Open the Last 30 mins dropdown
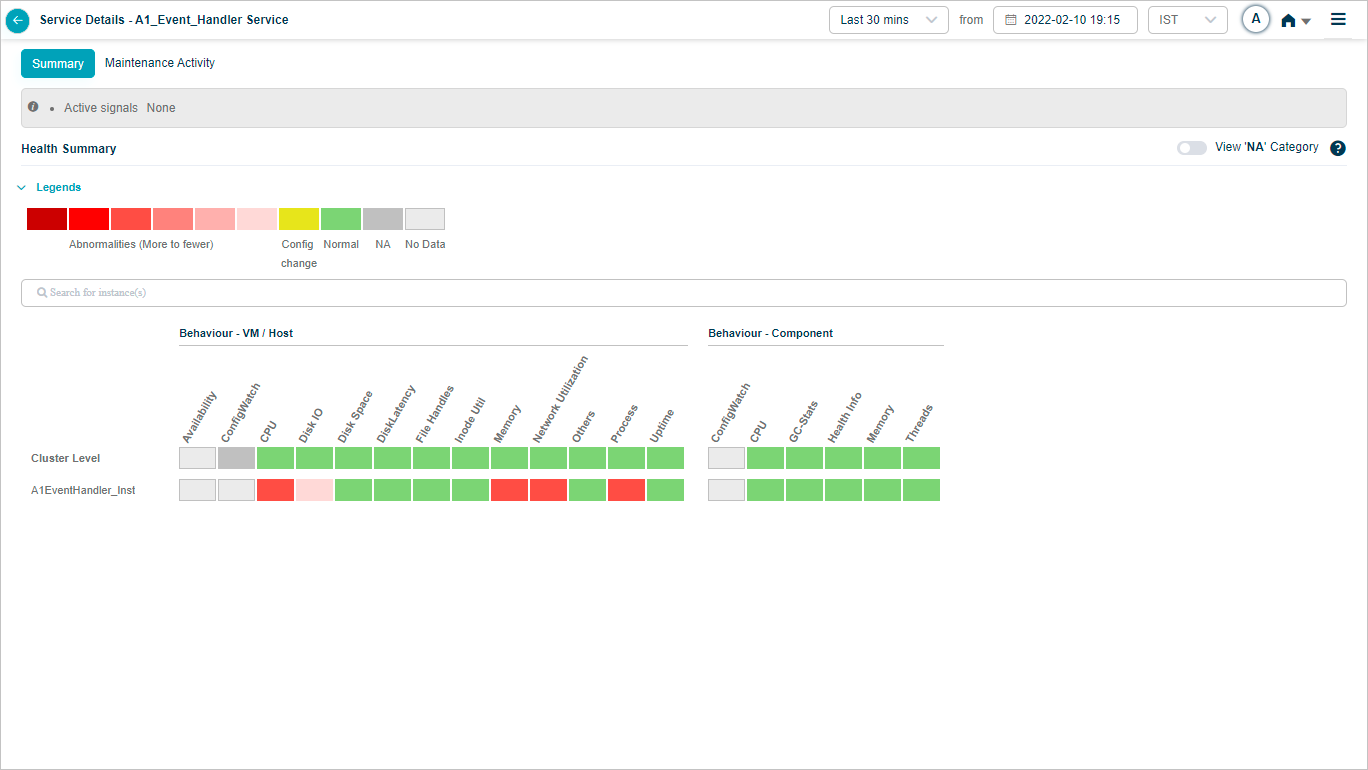 tap(888, 20)
